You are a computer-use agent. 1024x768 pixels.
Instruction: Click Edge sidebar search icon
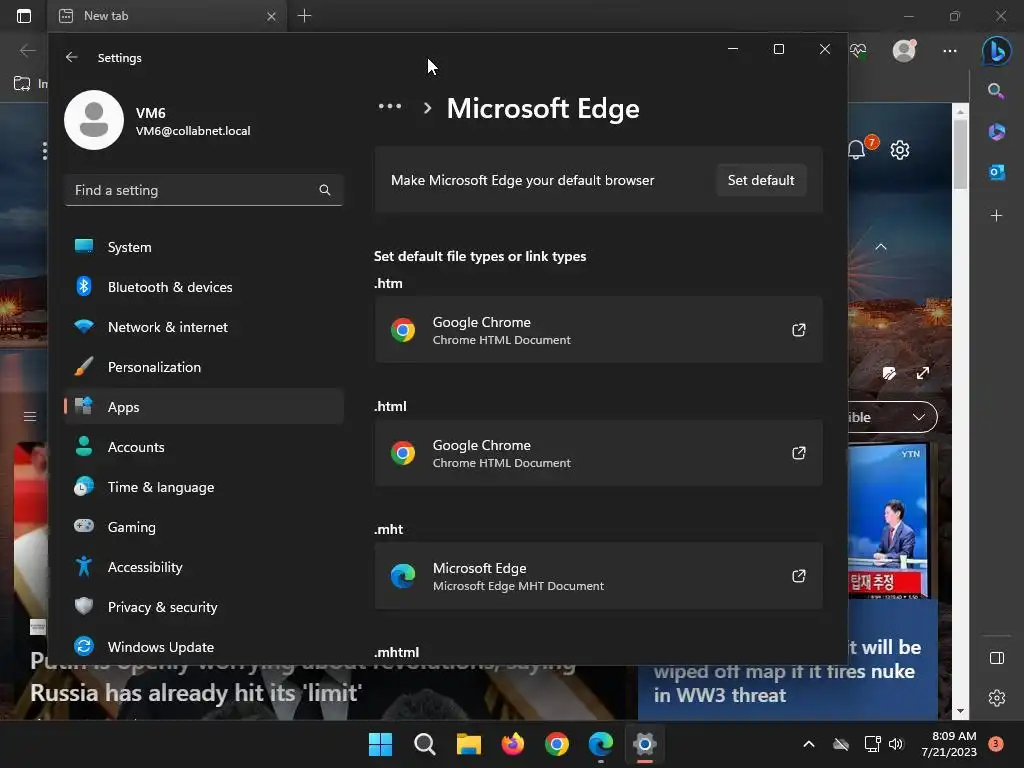point(996,91)
